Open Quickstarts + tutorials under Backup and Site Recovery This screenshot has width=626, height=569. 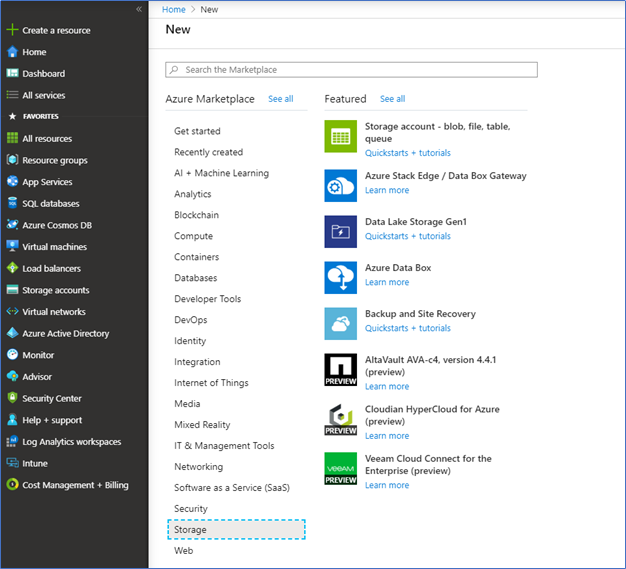click(x=408, y=328)
